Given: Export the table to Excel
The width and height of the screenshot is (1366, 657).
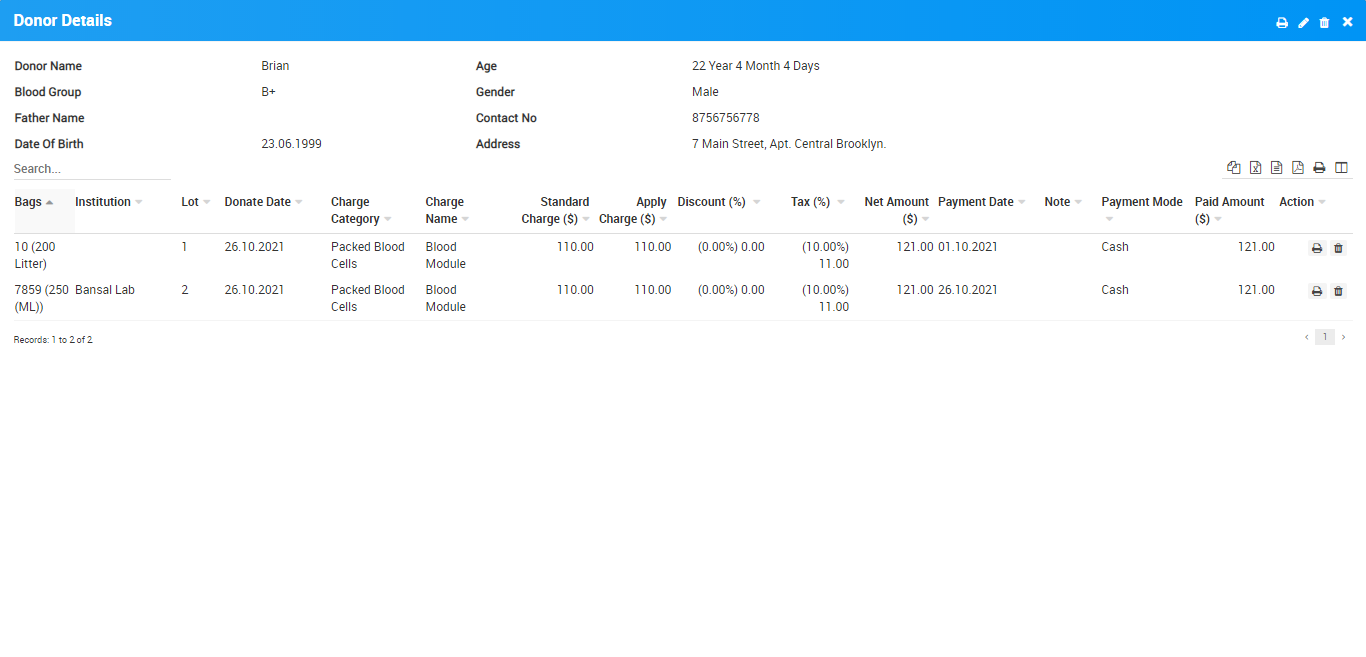Looking at the screenshot, I should 1255,168.
